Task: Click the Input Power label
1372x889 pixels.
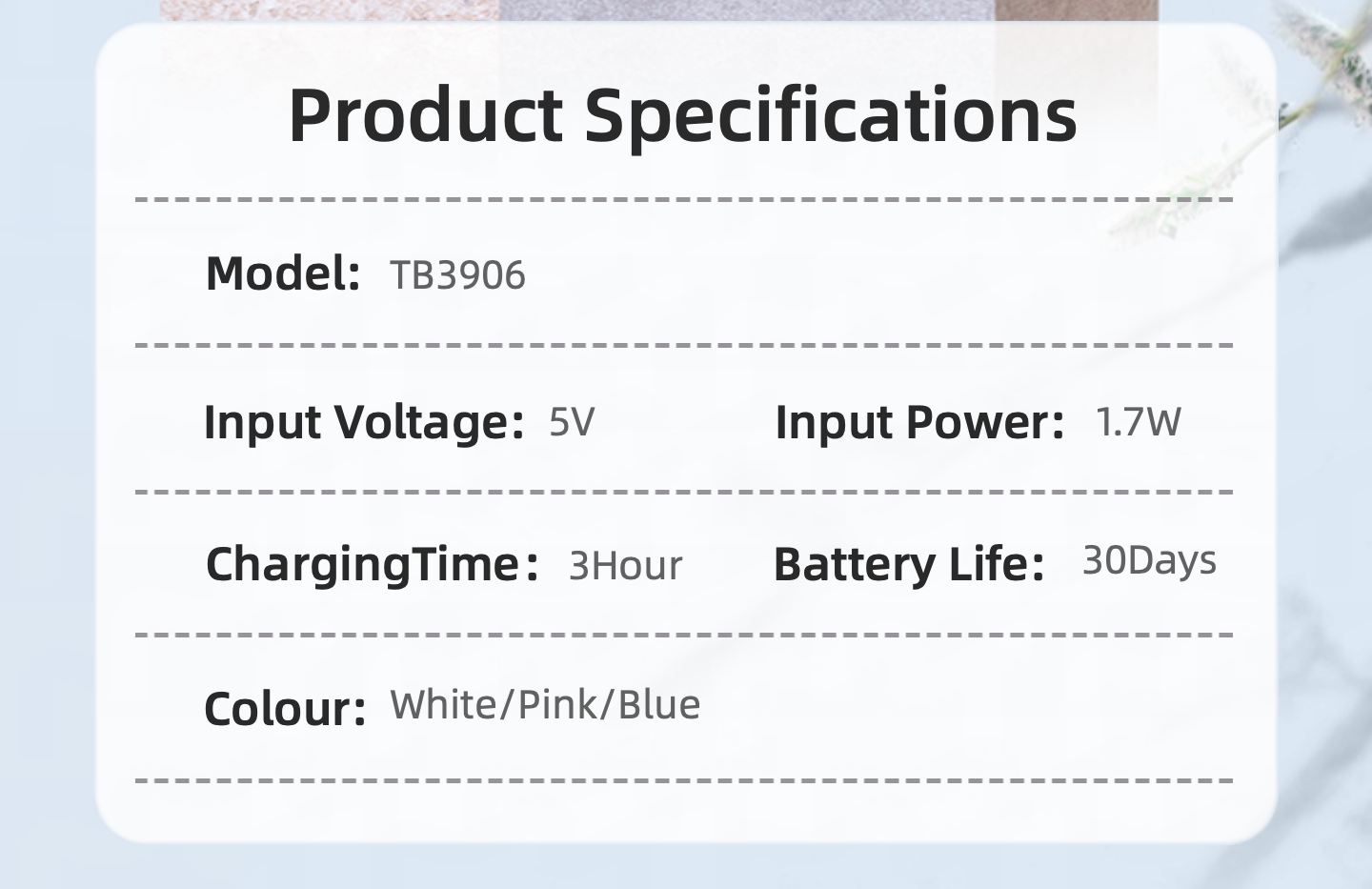Action: pyautogui.click(x=918, y=422)
